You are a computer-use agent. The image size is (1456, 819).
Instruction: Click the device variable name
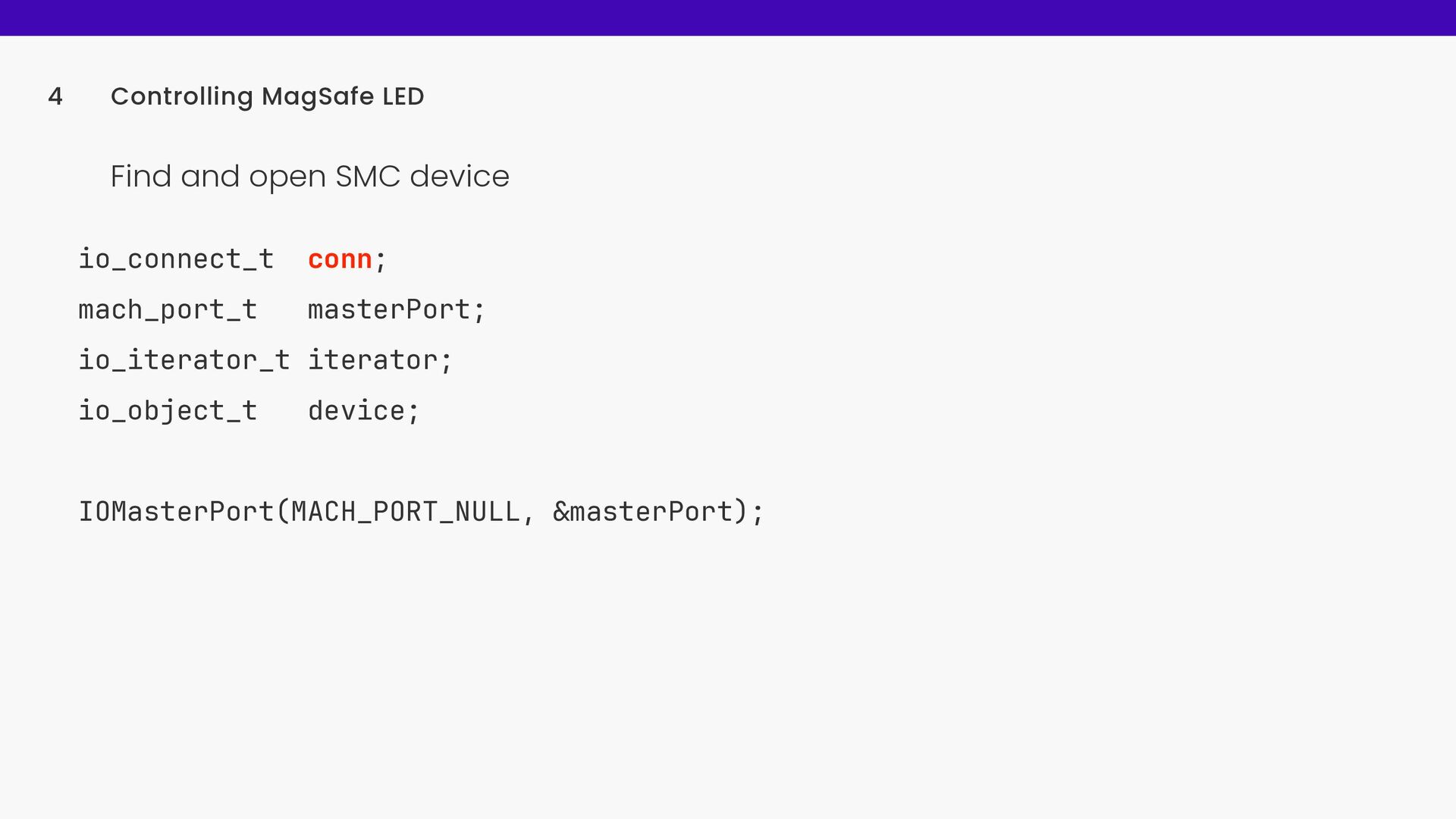(356, 411)
